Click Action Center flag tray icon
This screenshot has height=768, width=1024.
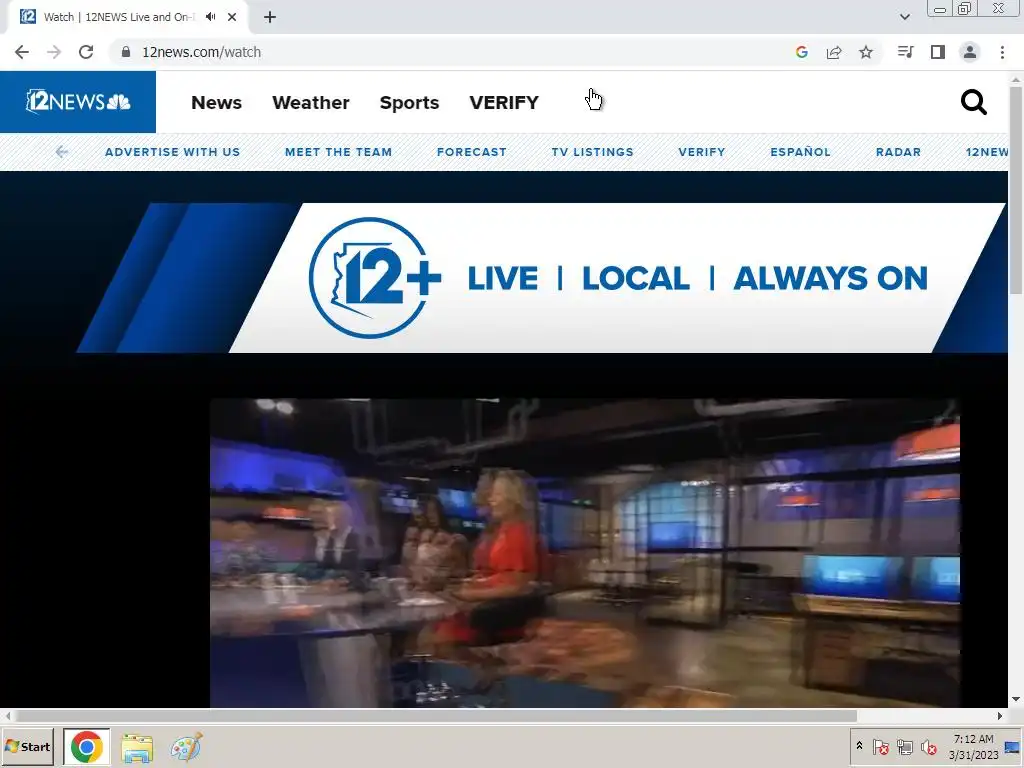tap(880, 747)
